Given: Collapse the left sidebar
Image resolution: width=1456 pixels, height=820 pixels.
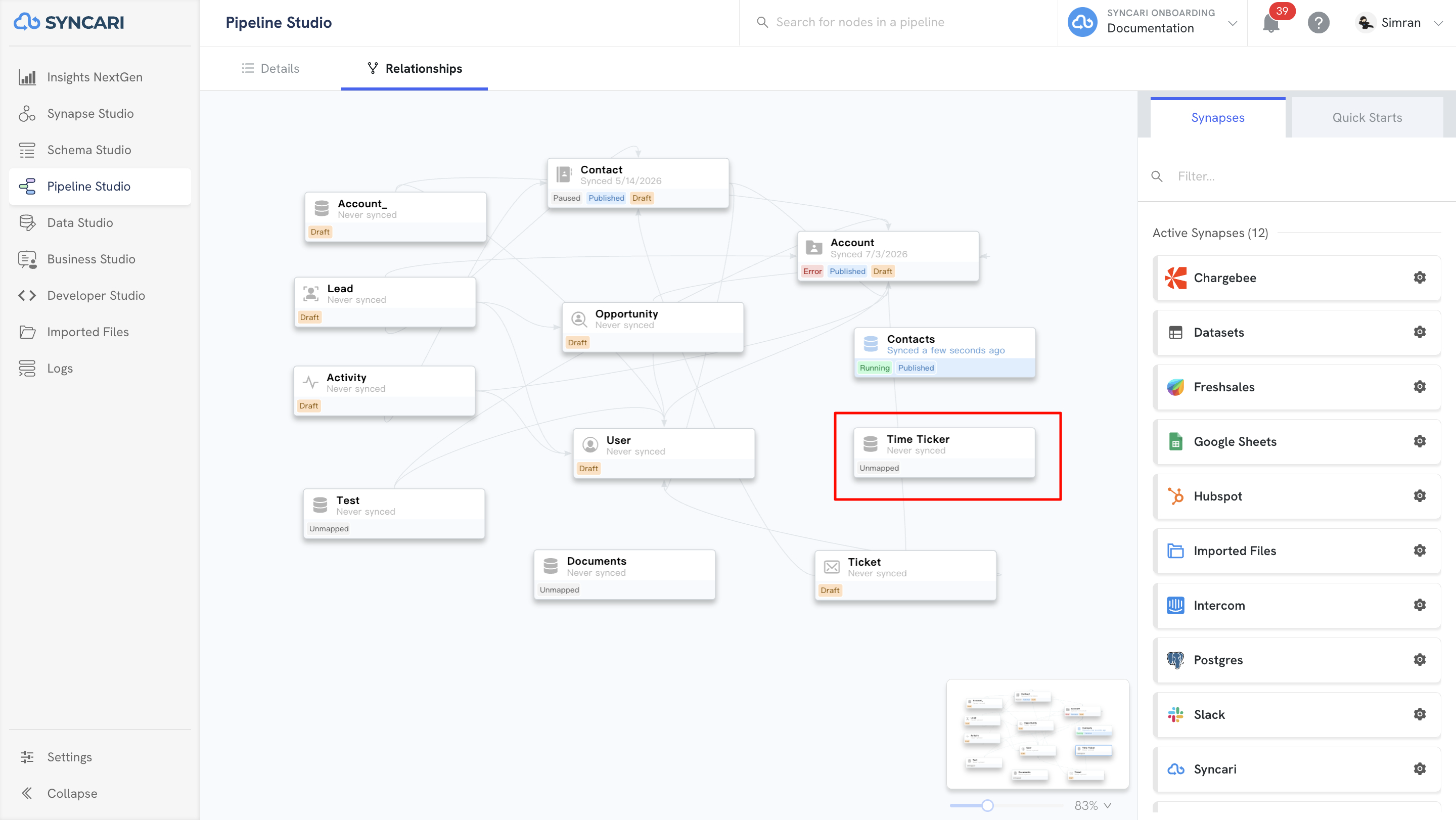Looking at the screenshot, I should pos(100,793).
